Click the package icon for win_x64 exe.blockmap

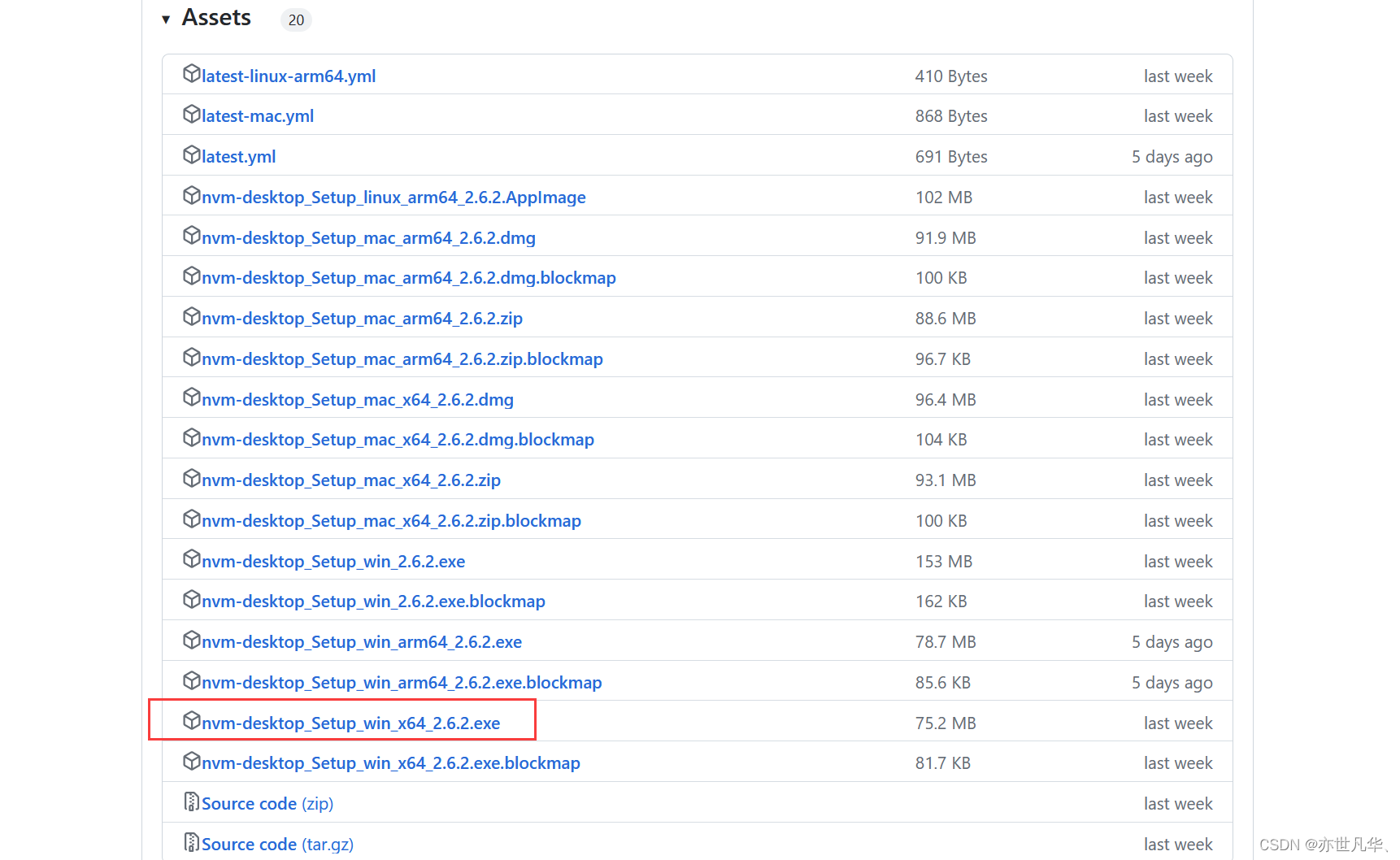point(192,761)
